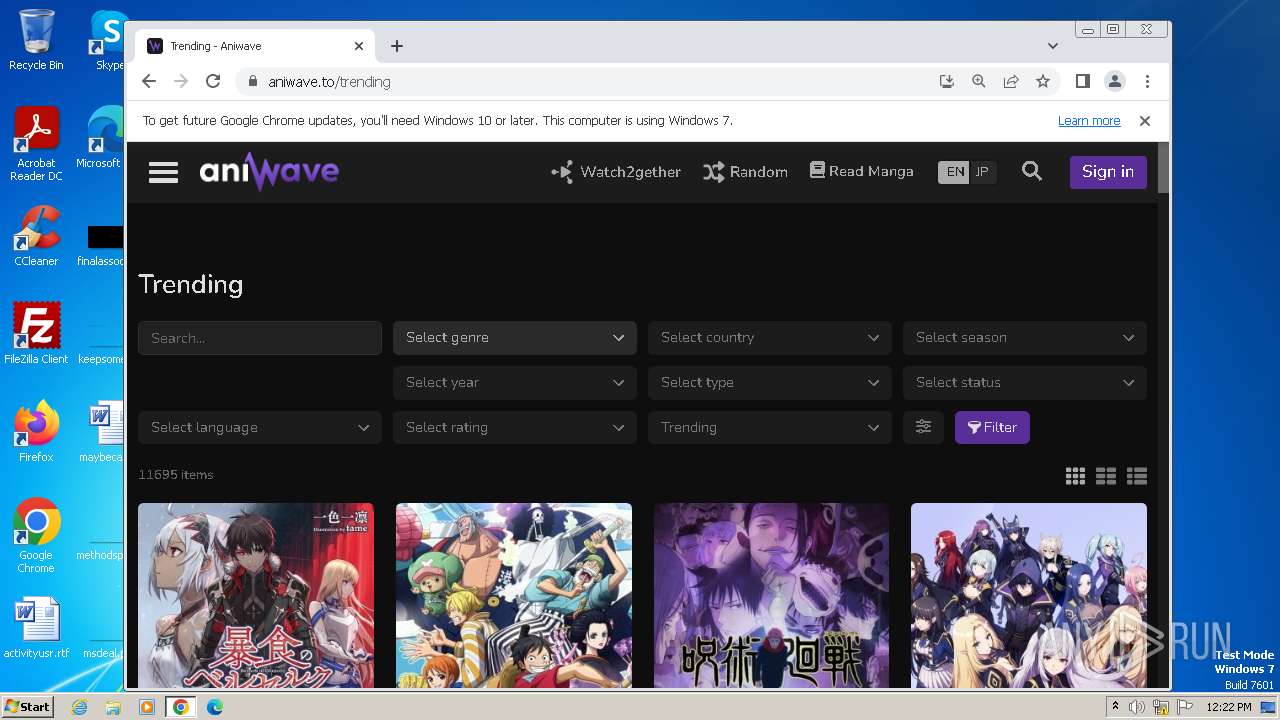The height and width of the screenshot is (720, 1280).
Task: Open the fourth poster with the group of girls
Action: [x=1029, y=595]
